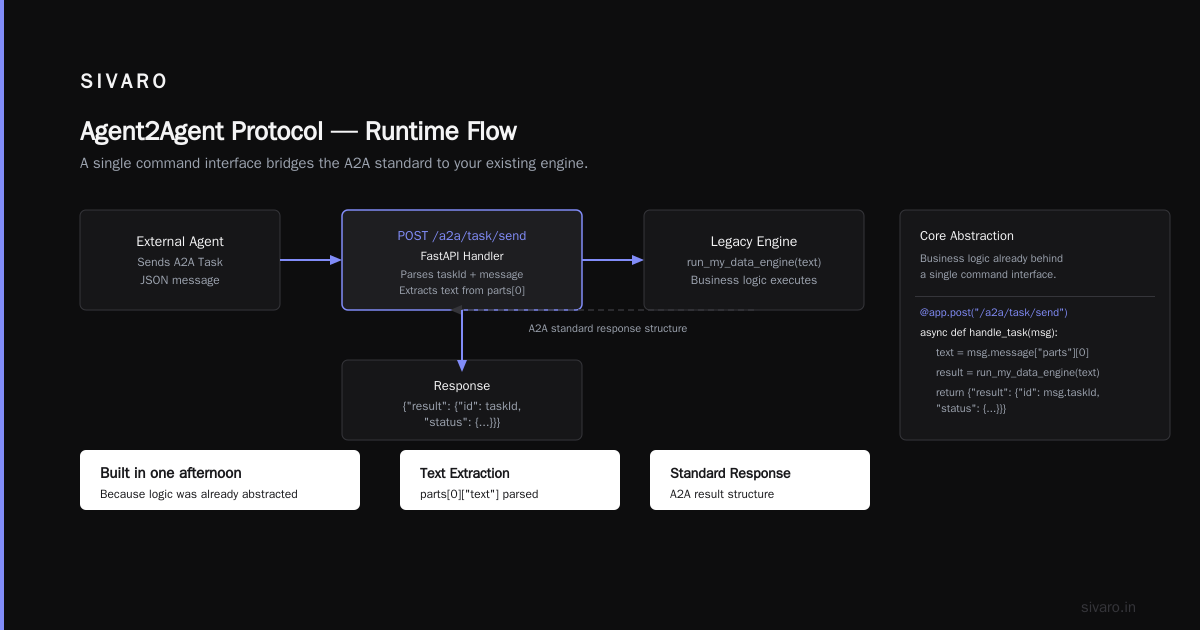Click 'Because logic was already abstracted' text

199,494
